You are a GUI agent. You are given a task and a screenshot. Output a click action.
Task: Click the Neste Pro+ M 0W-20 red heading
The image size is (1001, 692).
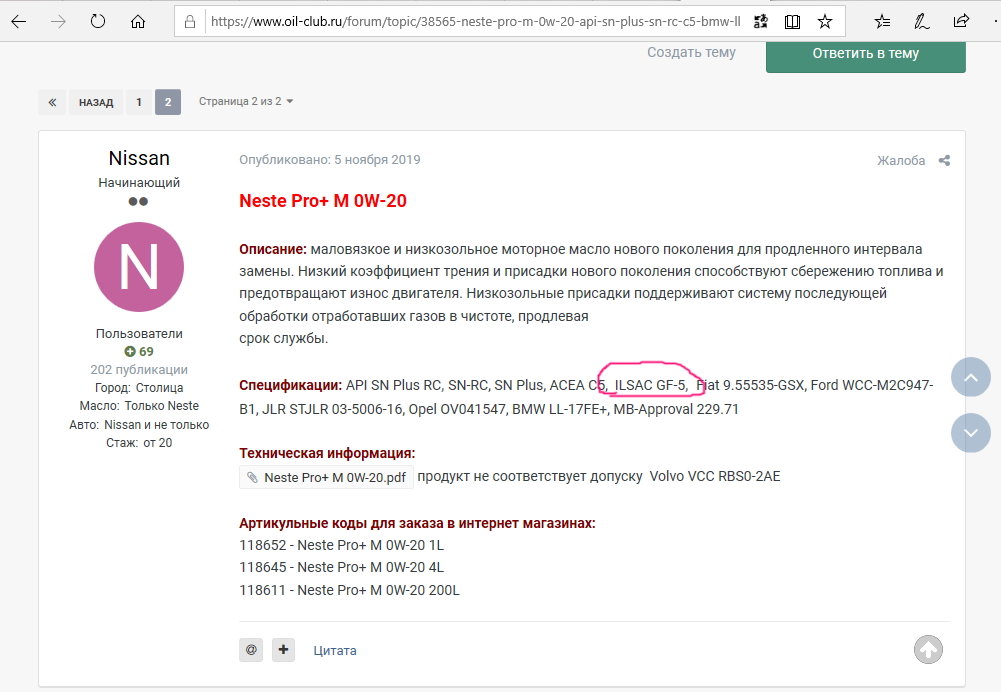click(x=322, y=200)
